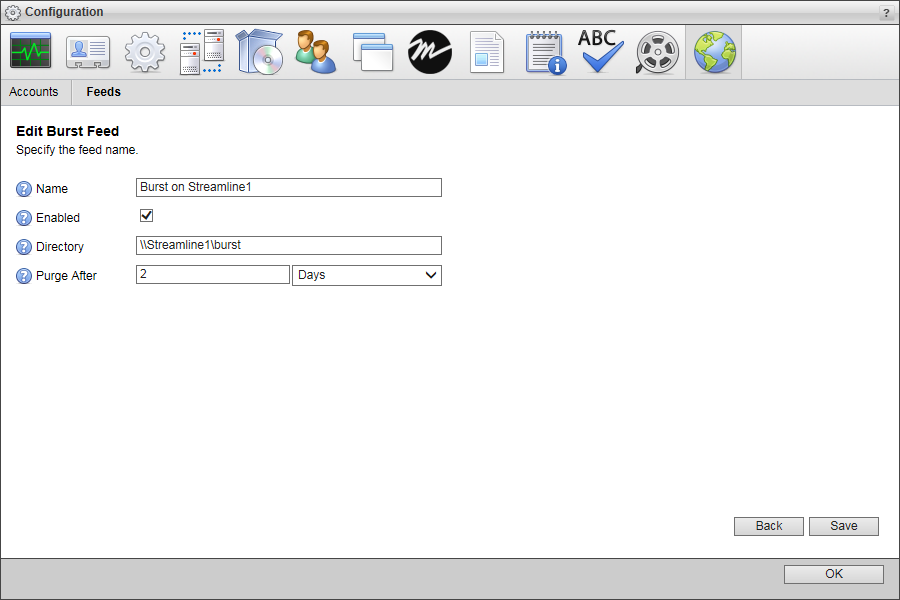
Task: Switch to the Accounts tab
Action: (x=35, y=91)
